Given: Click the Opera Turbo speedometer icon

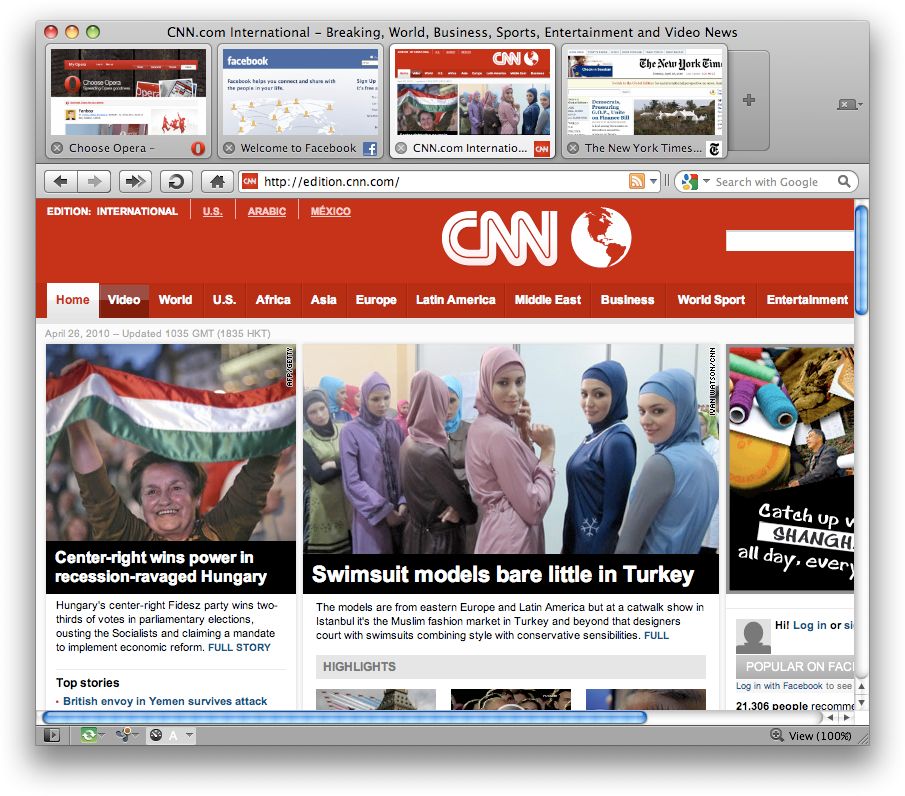Looking at the screenshot, I should pyautogui.click(x=156, y=735).
